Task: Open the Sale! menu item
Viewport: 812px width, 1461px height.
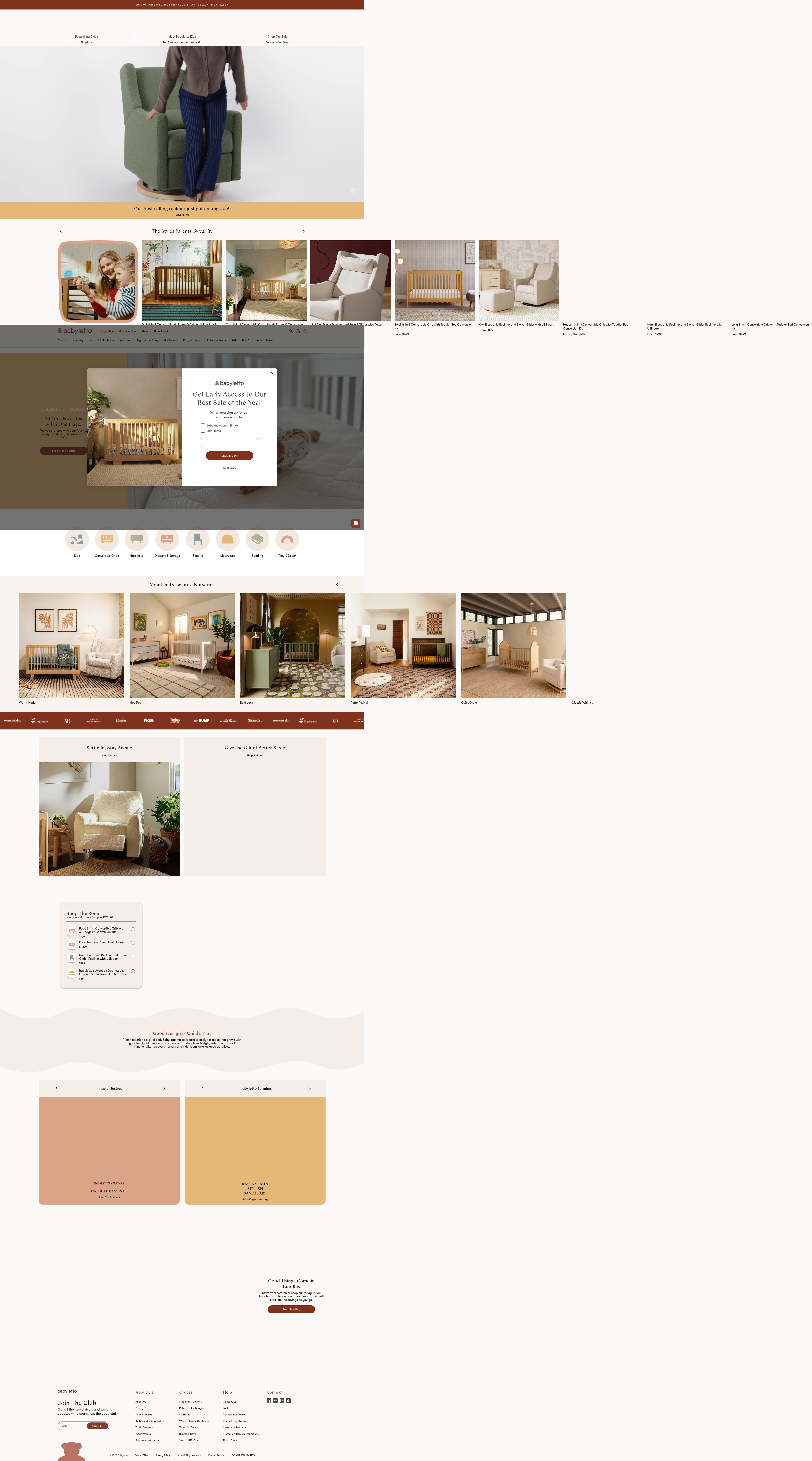Action: click(x=245, y=340)
